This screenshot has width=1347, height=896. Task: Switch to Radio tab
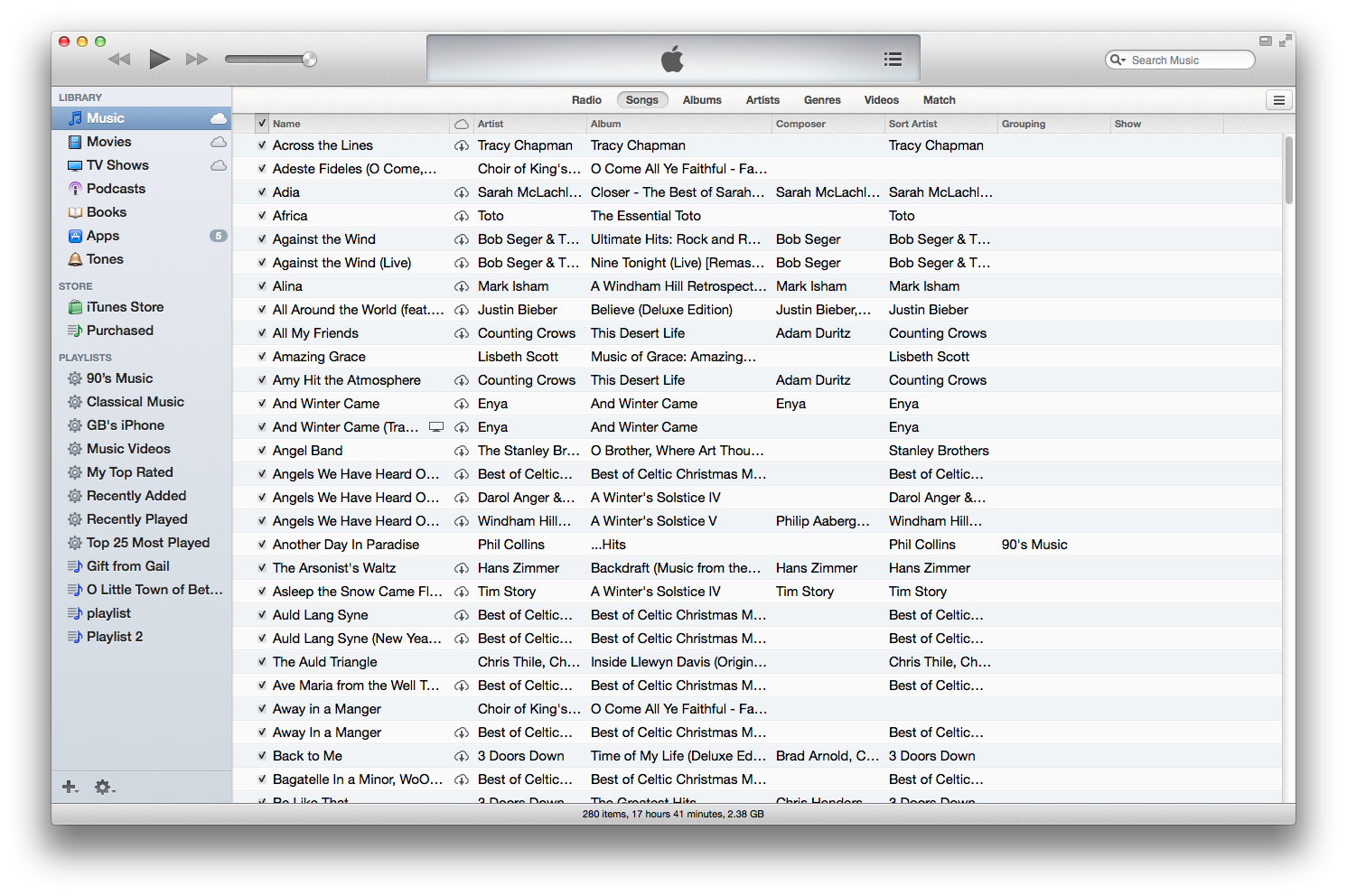coord(586,100)
